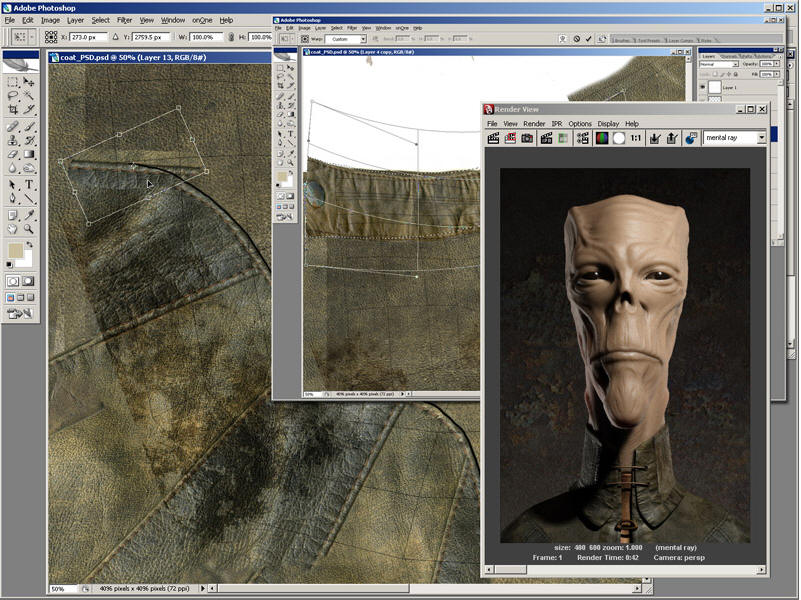Toggle 1:1 real size display in Render View

635,138
